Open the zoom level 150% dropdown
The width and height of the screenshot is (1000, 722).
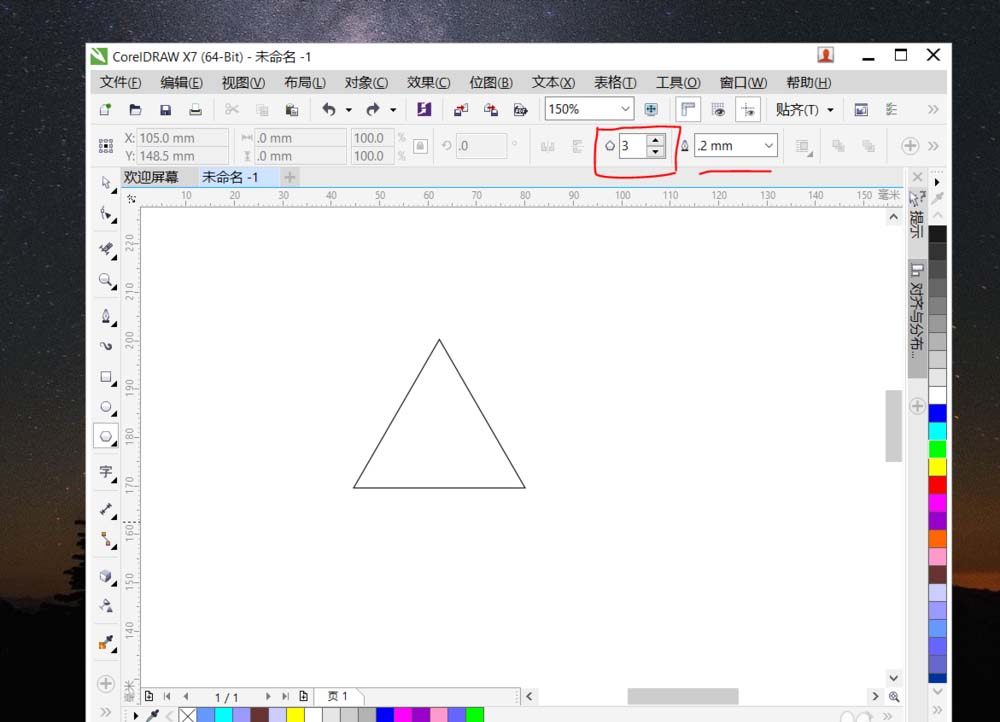[x=625, y=109]
